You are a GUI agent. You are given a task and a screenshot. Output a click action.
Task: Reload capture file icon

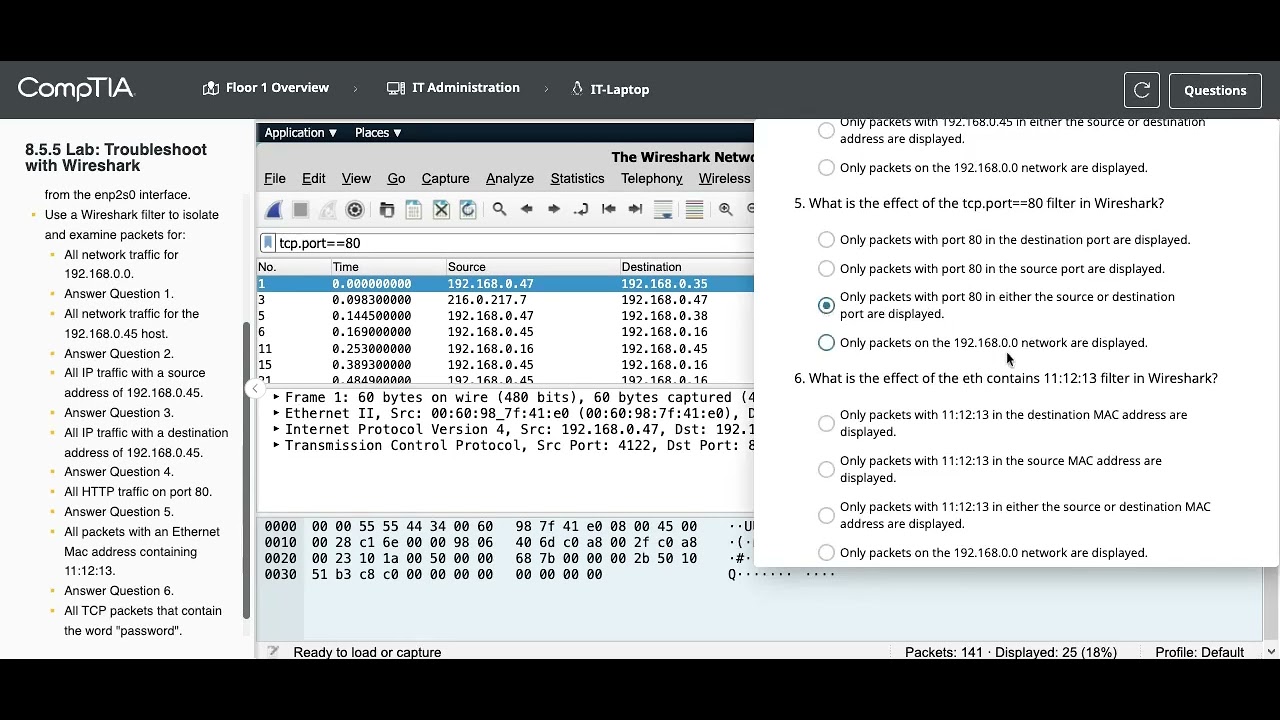[x=468, y=210]
